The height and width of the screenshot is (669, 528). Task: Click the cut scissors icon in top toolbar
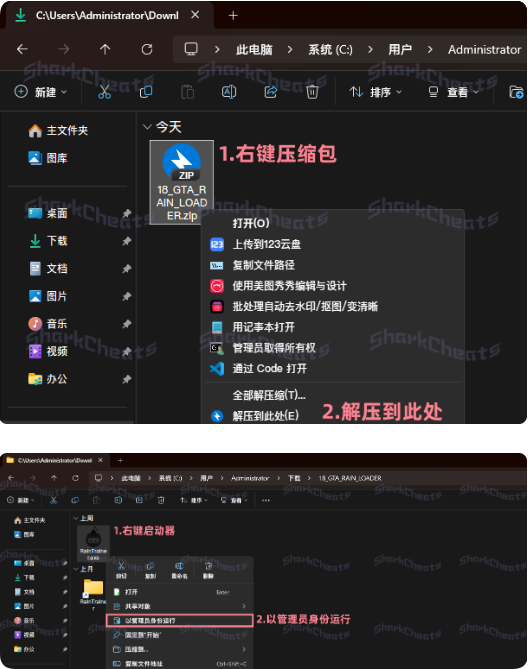[104, 92]
